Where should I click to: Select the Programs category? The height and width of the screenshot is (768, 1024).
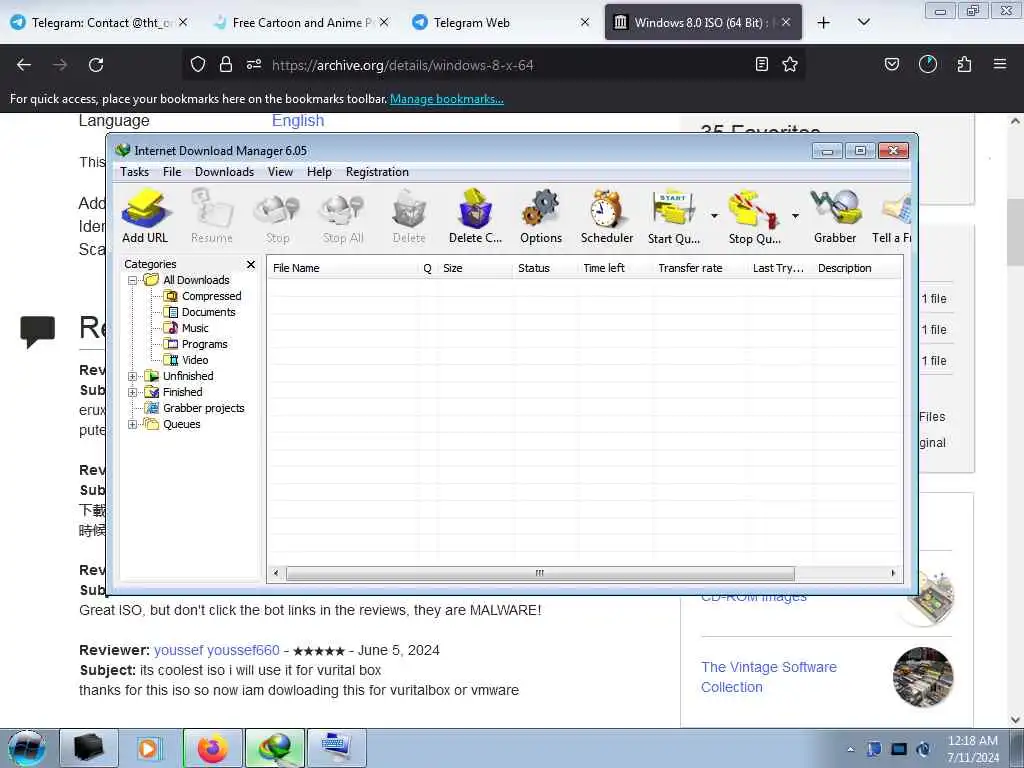(x=195, y=344)
